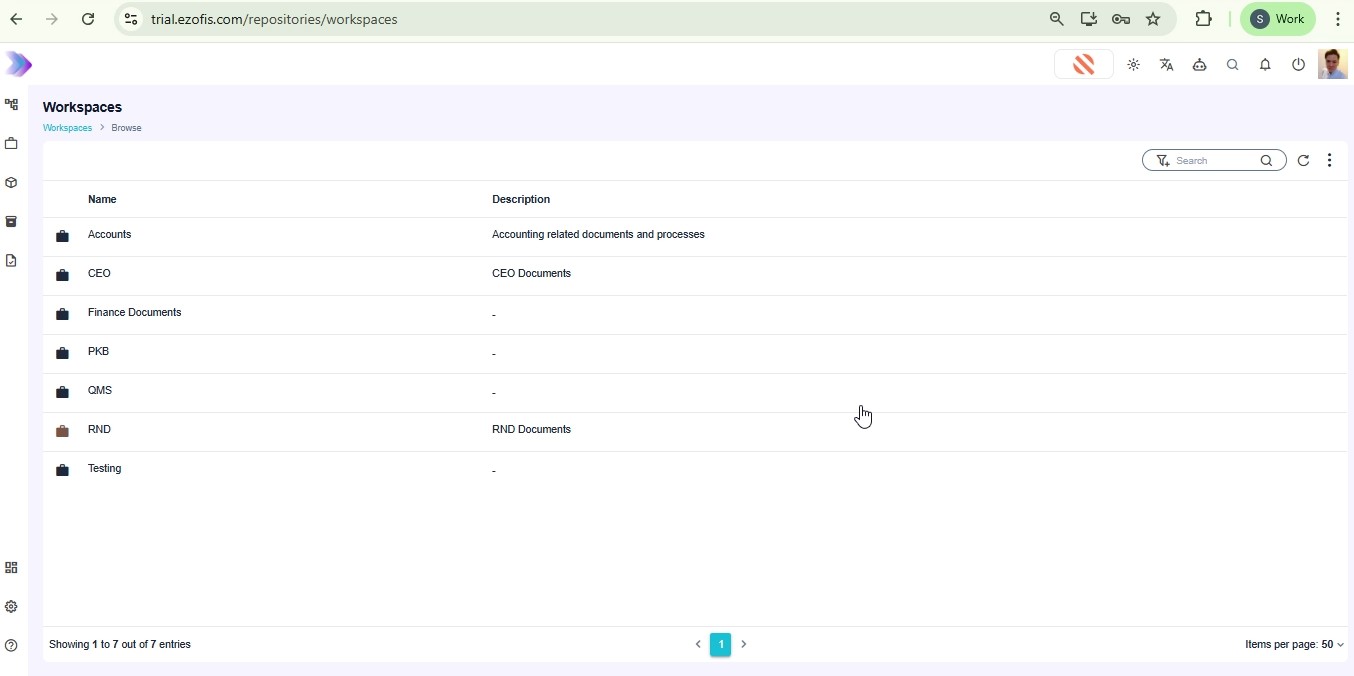1354x676 pixels.
Task: Click the notifications bell icon
Action: pos(1265,65)
